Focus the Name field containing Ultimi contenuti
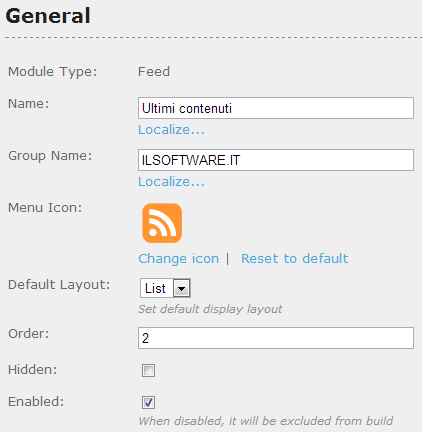 coord(276,108)
